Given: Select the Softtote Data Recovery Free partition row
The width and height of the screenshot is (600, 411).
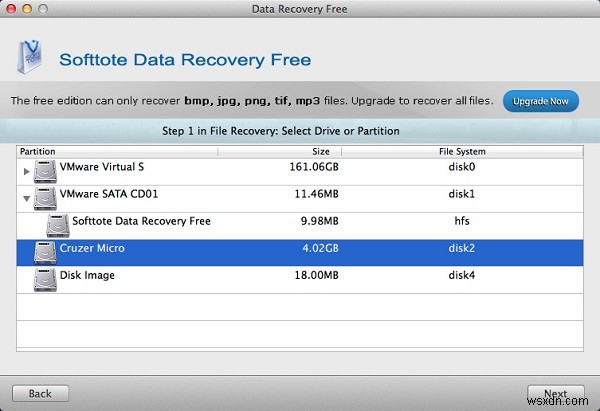Looking at the screenshot, I should (300, 222).
